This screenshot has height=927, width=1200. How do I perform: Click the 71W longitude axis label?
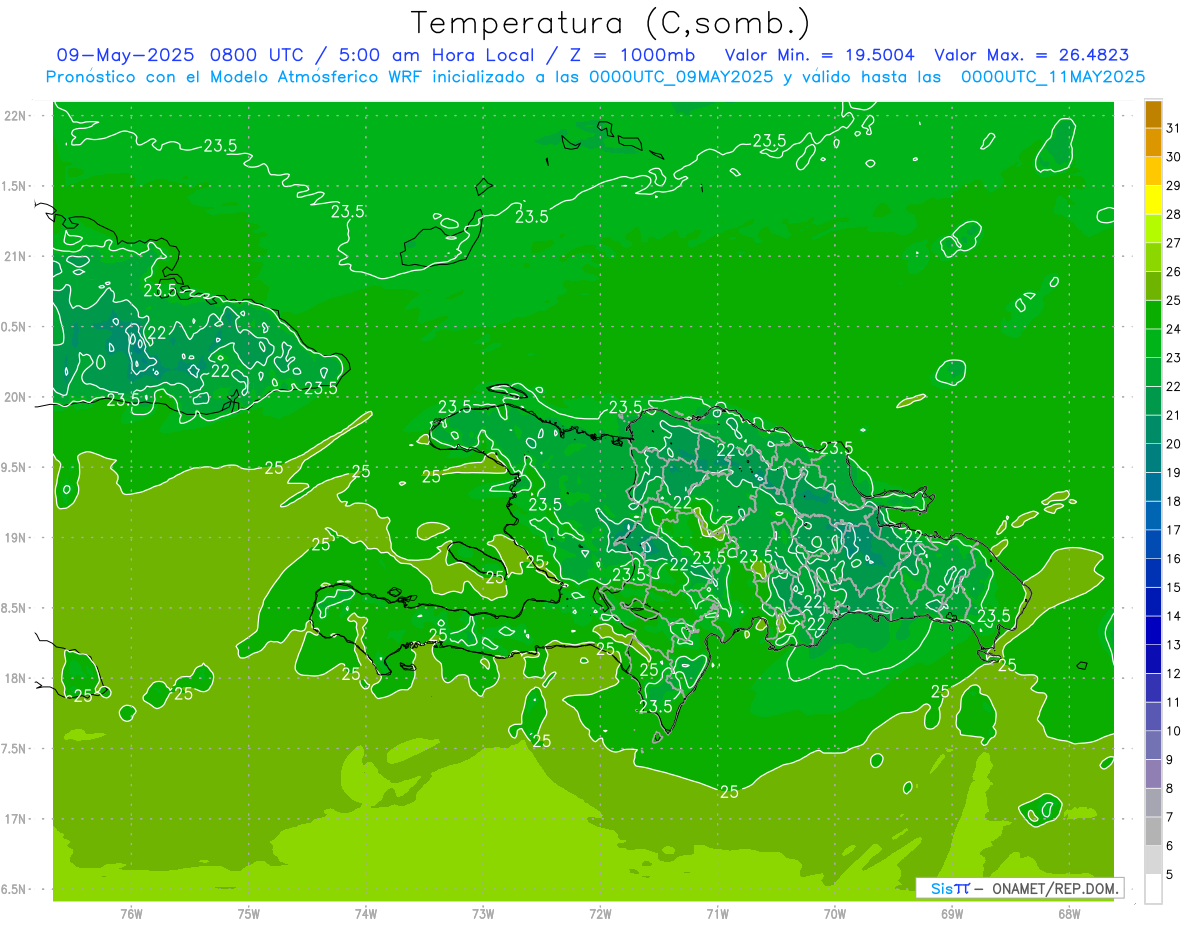717,914
